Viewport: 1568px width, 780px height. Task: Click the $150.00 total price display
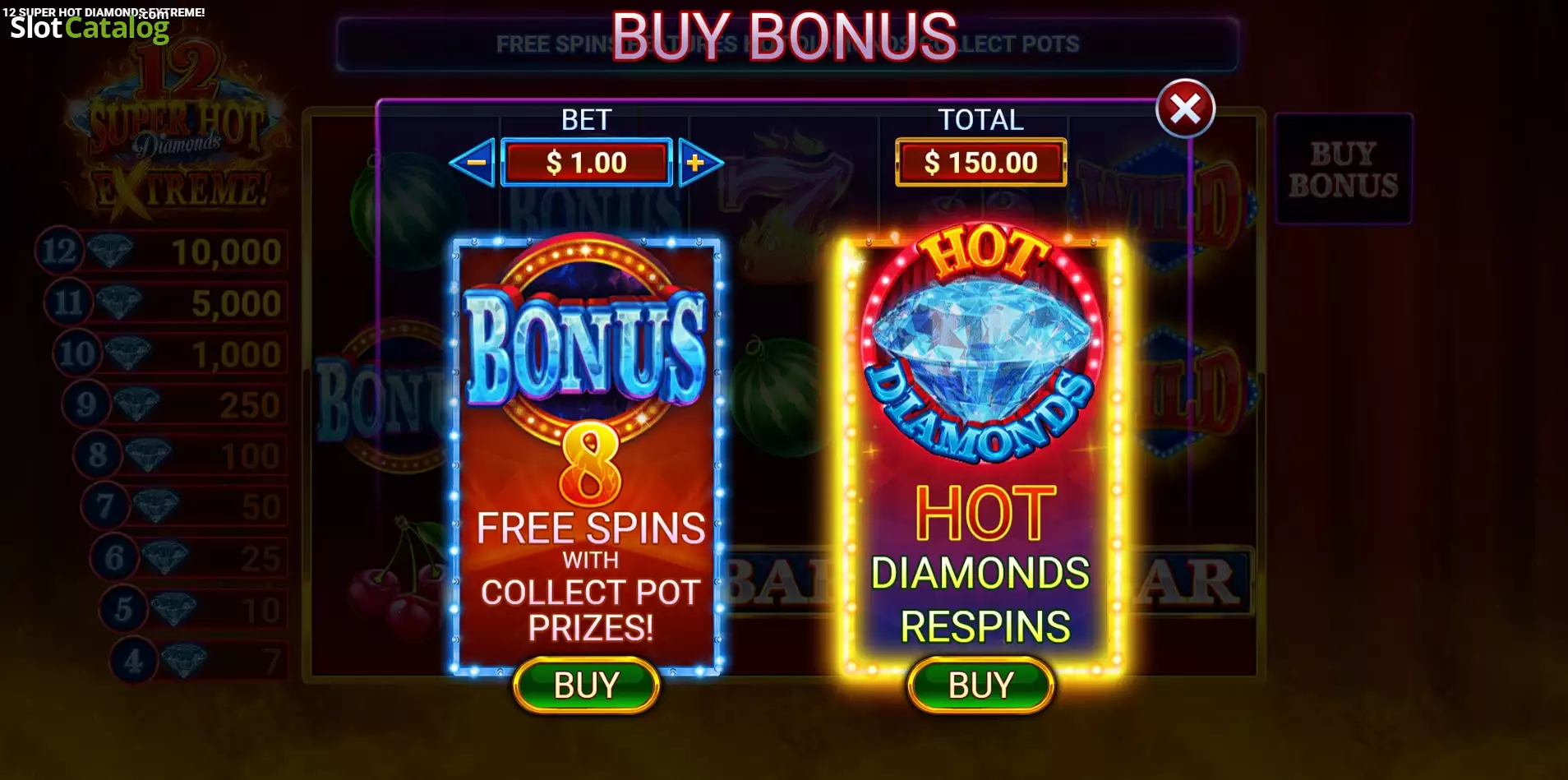click(980, 163)
